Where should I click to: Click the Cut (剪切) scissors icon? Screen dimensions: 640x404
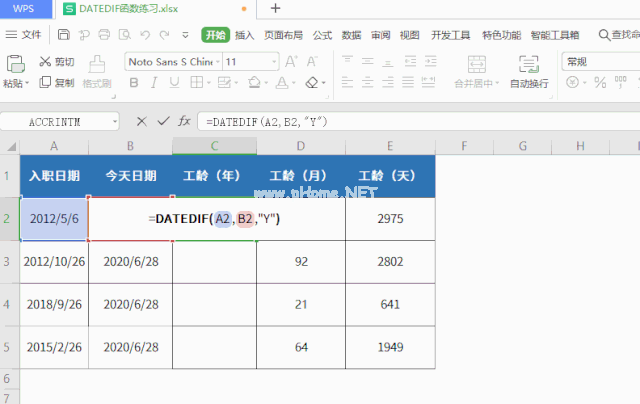45,61
